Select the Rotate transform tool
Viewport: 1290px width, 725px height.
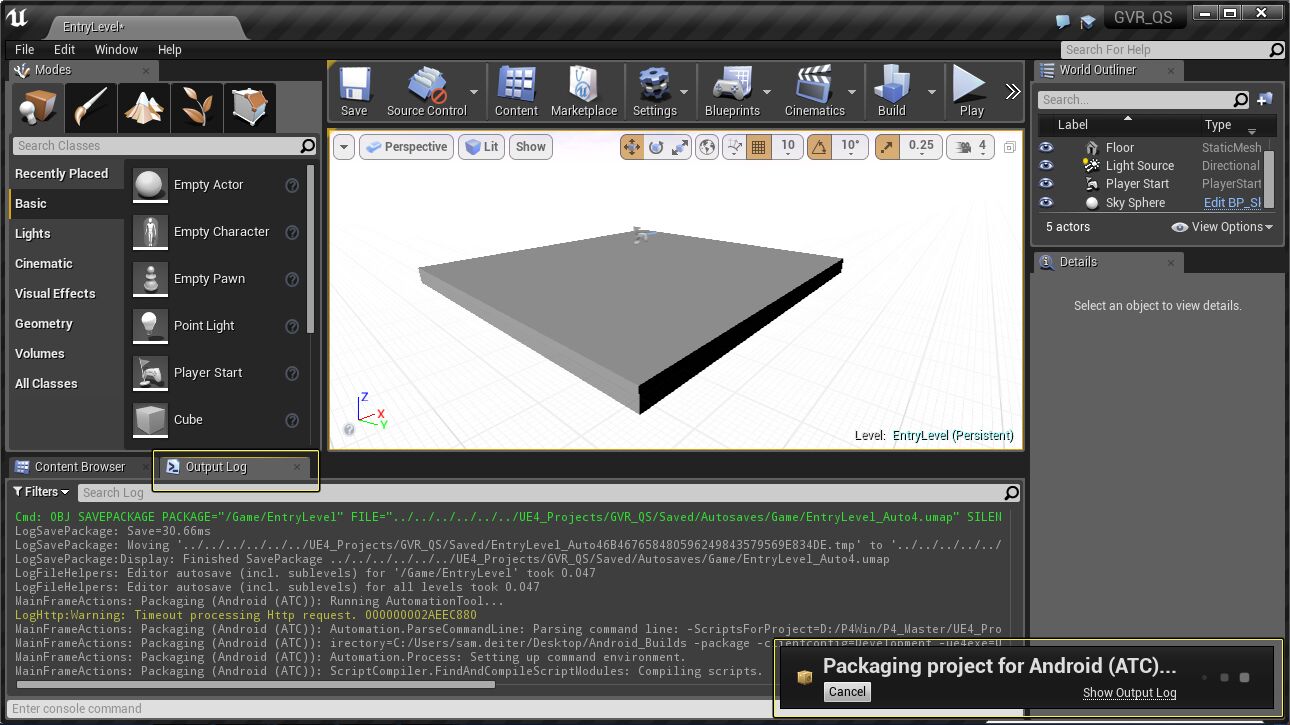pos(658,147)
